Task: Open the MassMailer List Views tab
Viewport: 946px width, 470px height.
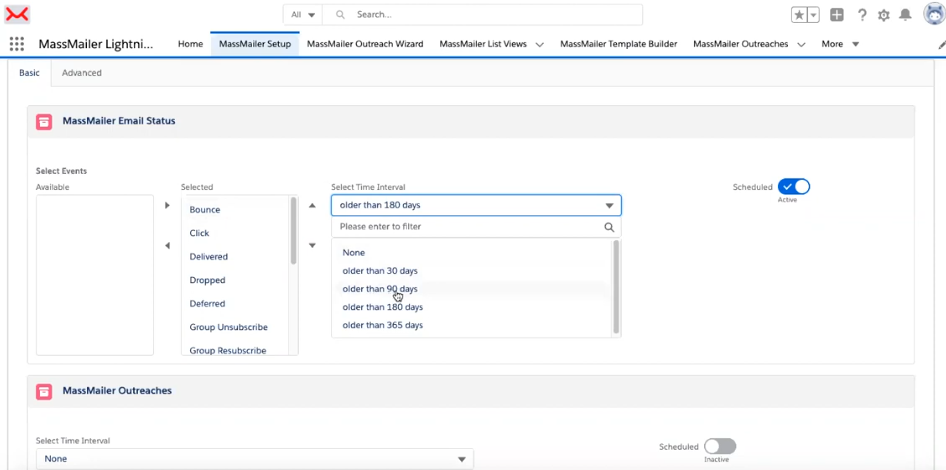Action: [483, 44]
